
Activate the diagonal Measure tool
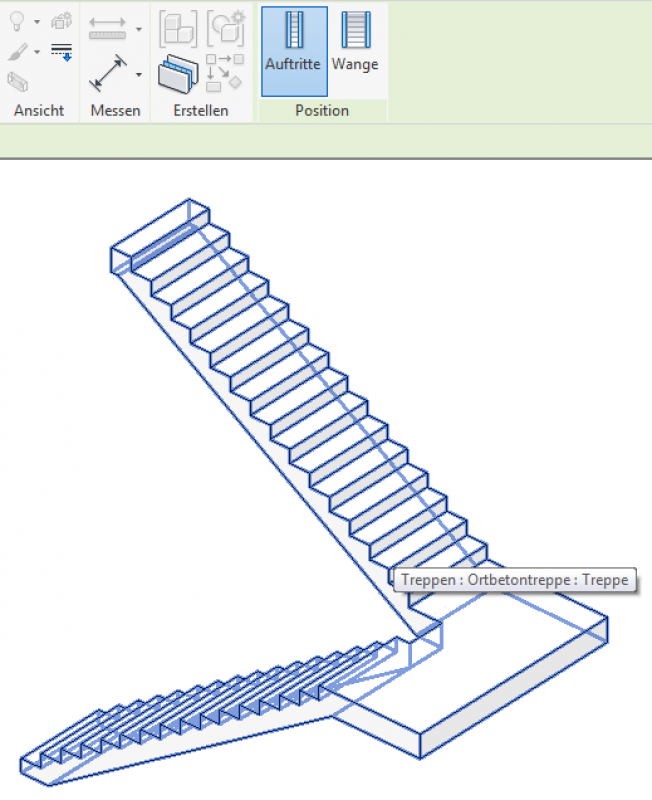[108, 73]
